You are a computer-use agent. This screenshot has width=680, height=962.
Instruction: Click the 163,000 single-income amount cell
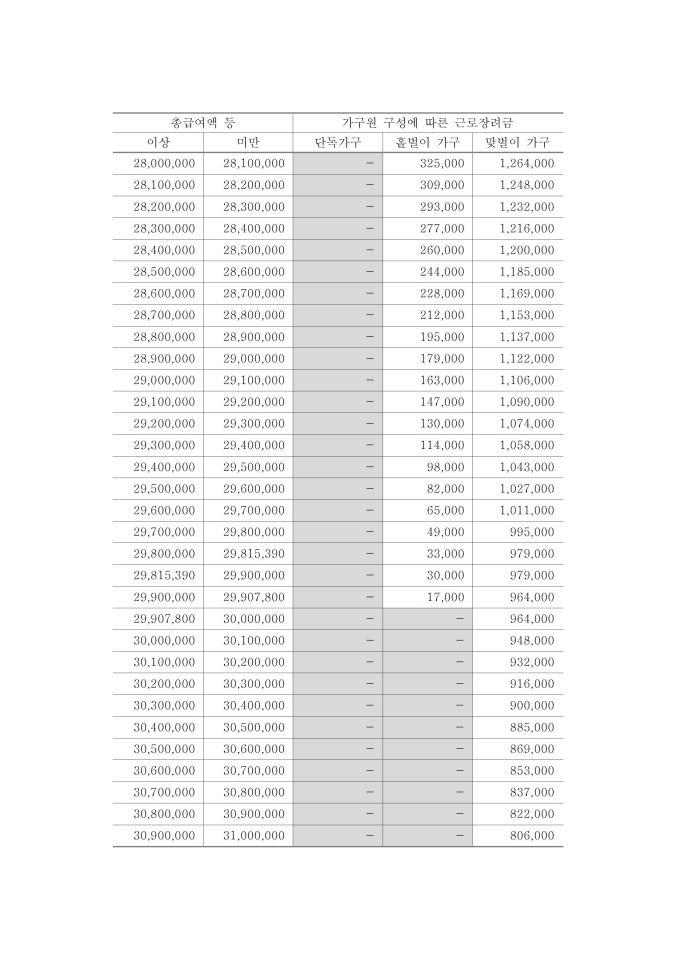point(442,380)
